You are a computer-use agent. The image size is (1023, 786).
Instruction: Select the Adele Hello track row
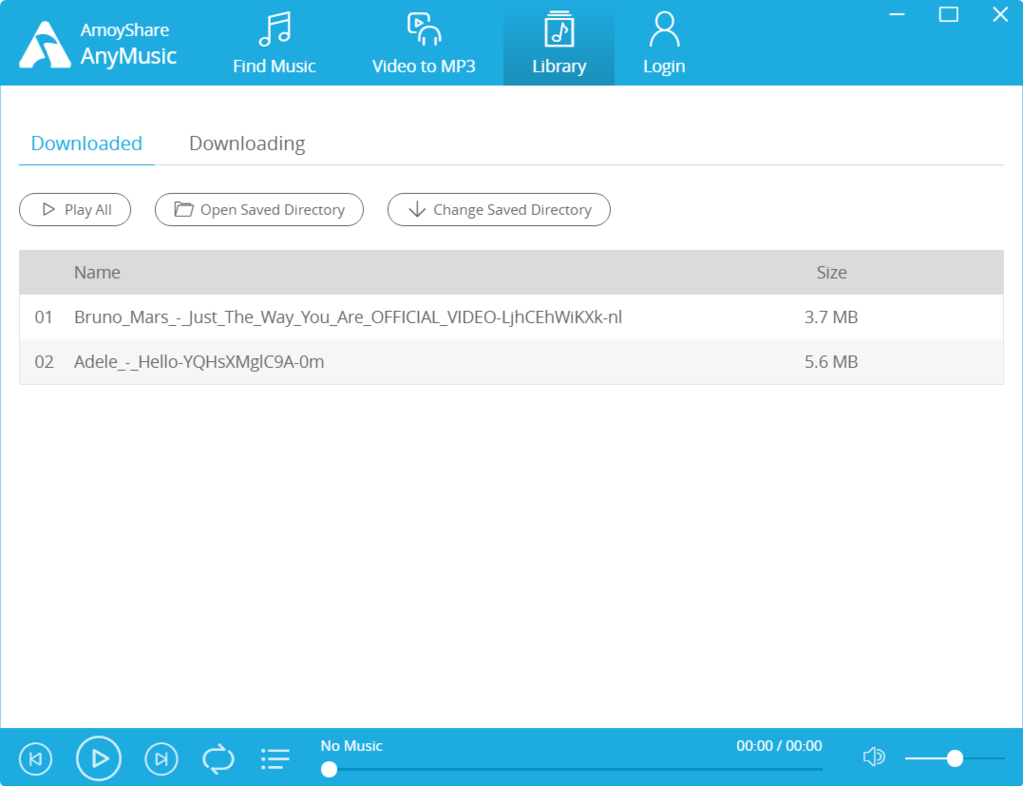tap(512, 361)
